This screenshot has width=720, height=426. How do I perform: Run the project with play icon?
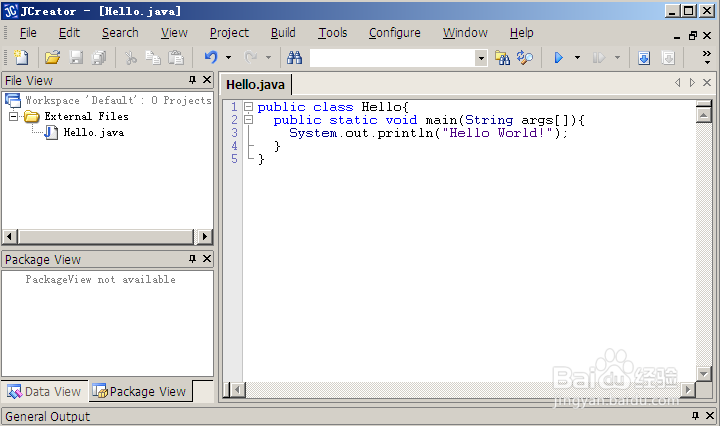pos(558,57)
